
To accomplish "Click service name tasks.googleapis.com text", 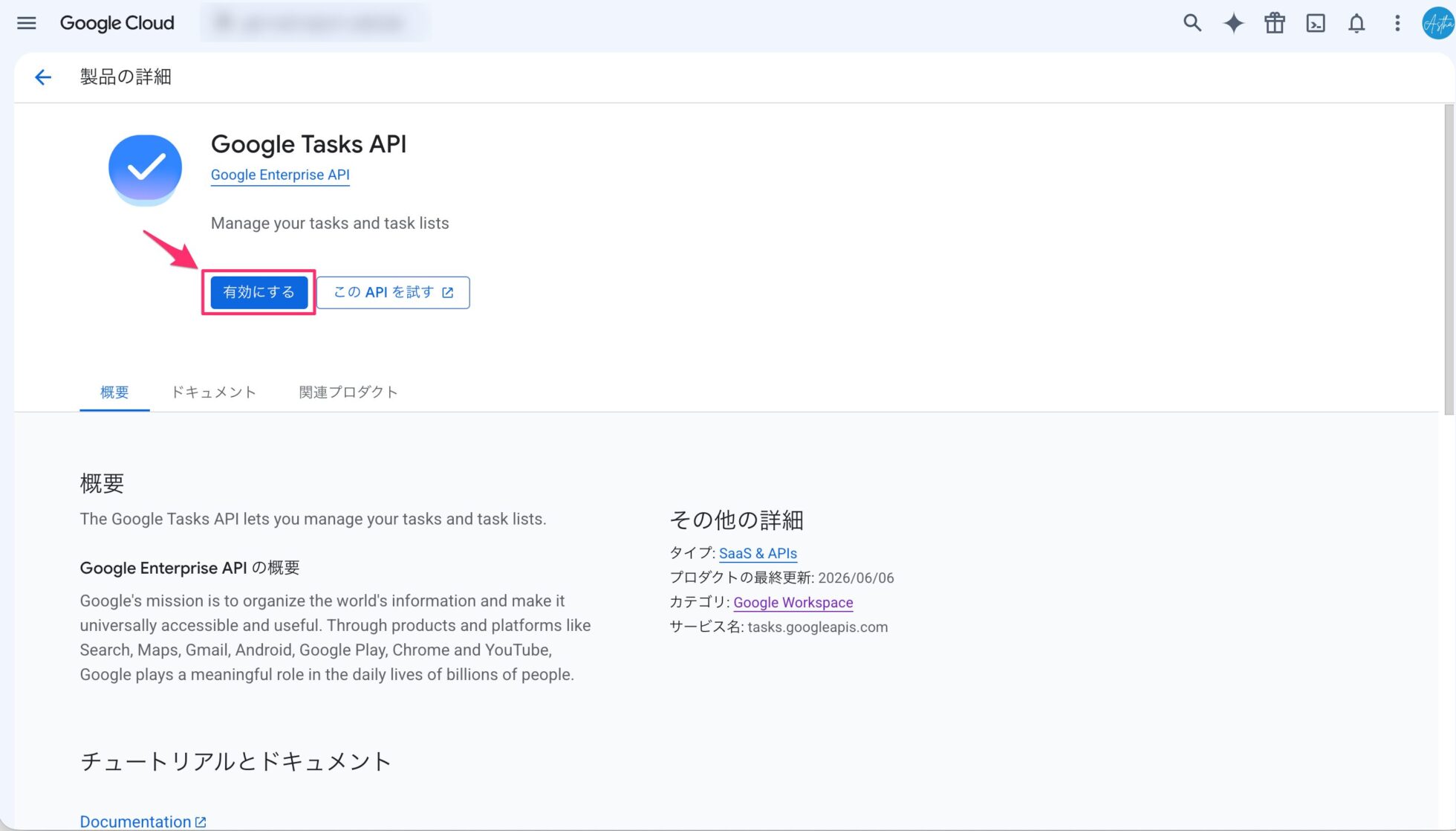I will (817, 627).
